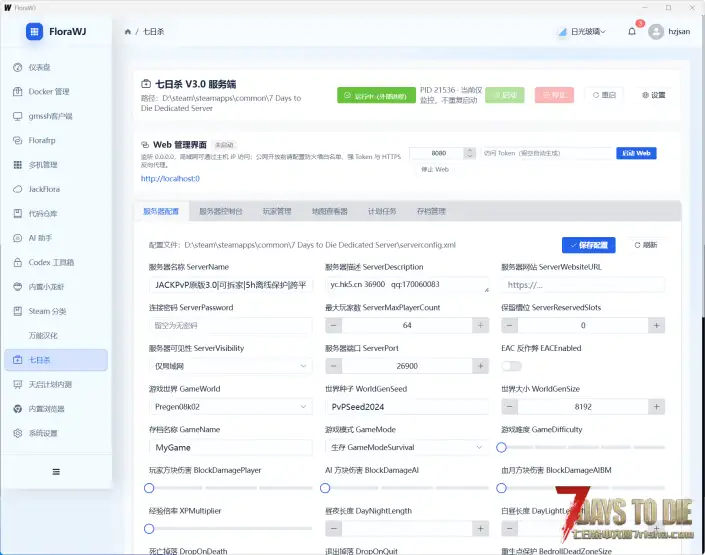The width and height of the screenshot is (705, 555).
Task: Select the Steam 分类 sidebar icon
Action: [18, 311]
